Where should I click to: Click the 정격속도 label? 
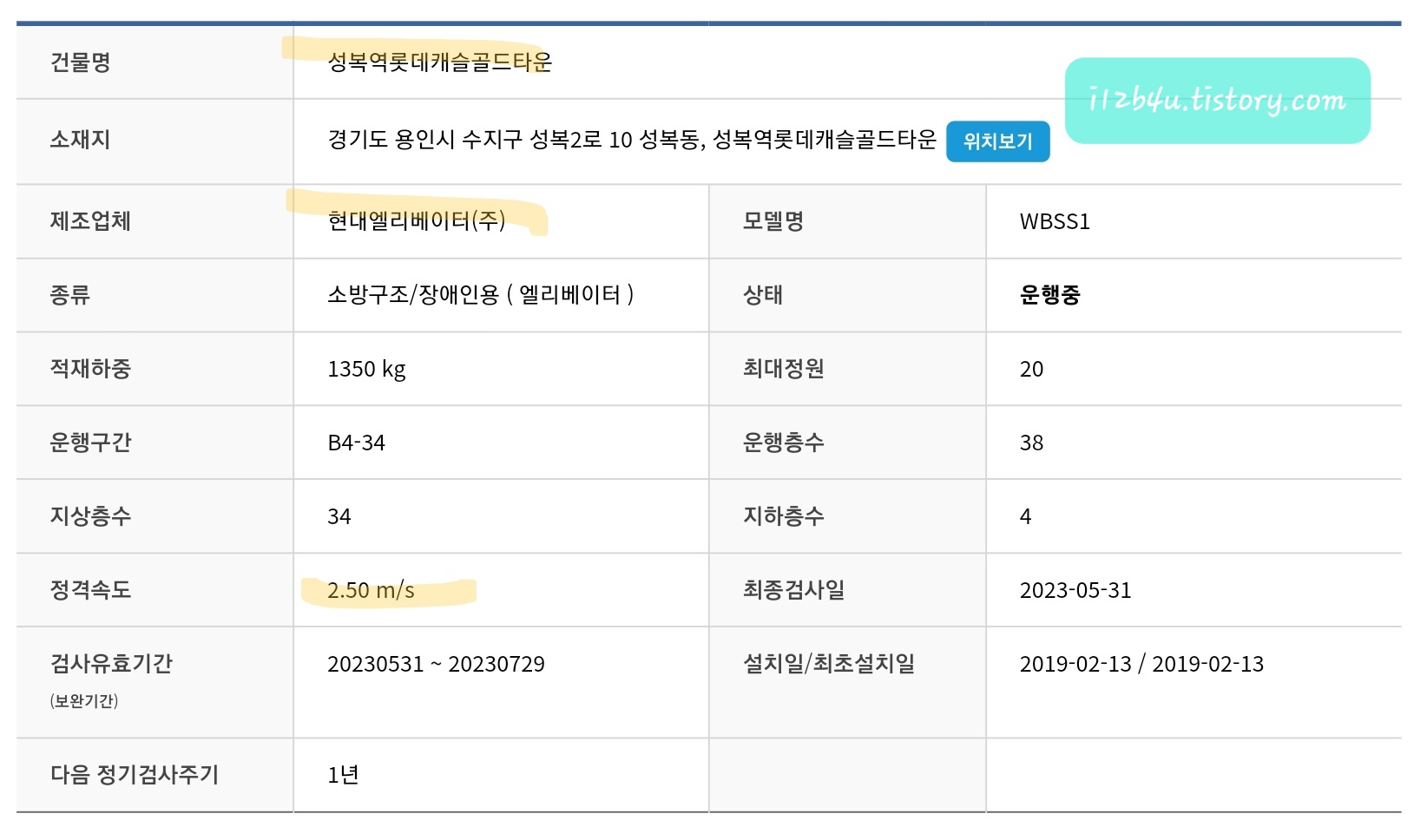click(x=90, y=590)
